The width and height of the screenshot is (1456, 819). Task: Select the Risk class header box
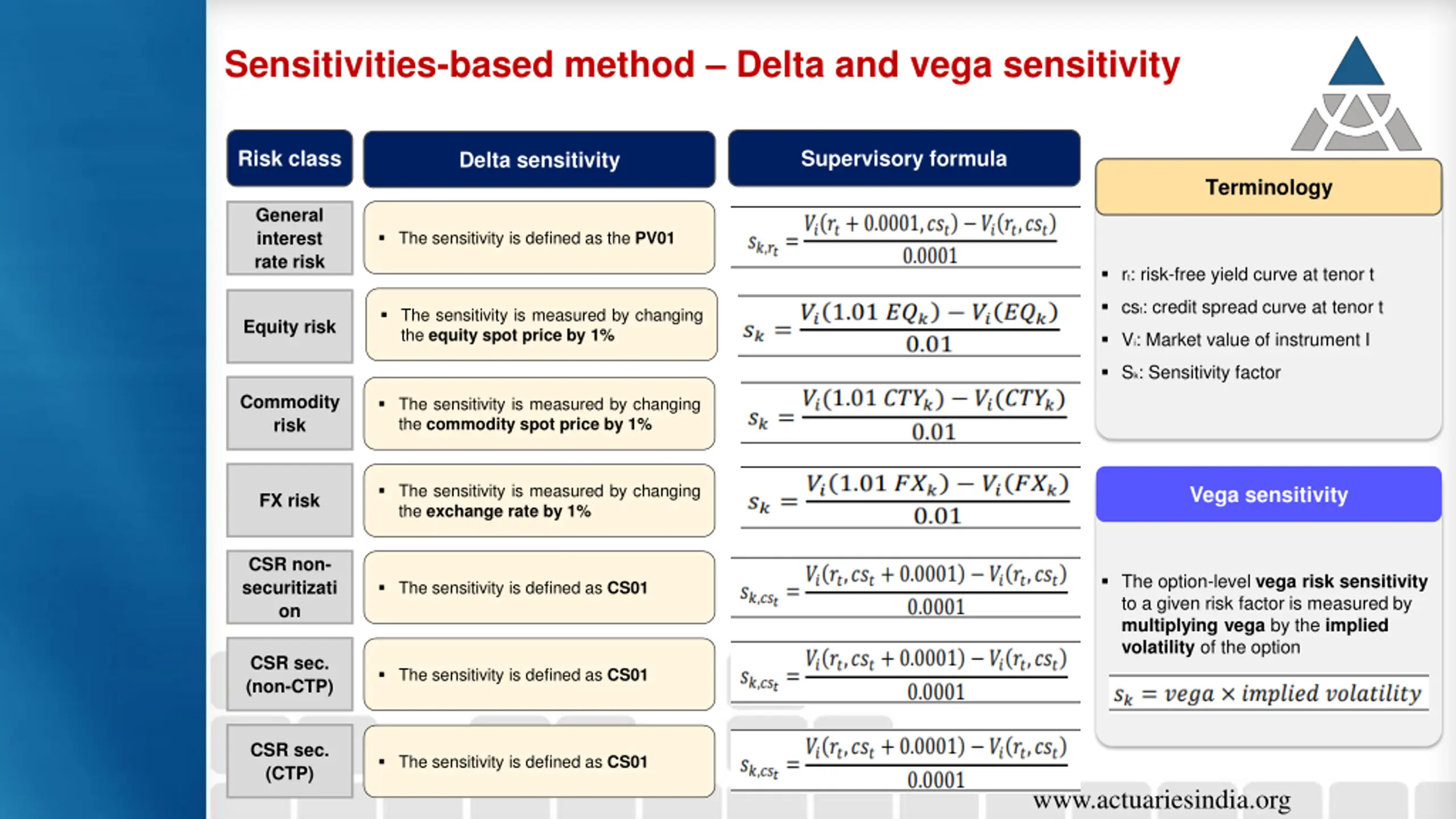click(x=289, y=159)
